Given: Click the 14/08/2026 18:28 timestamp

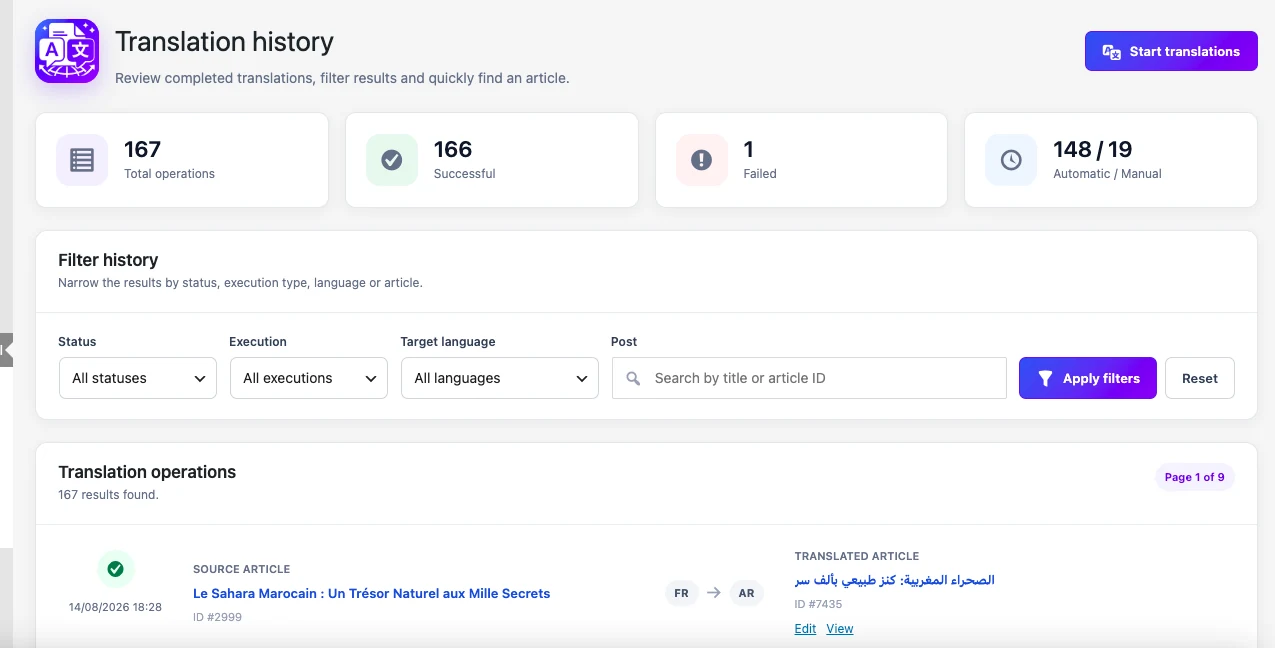Looking at the screenshot, I should [115, 607].
